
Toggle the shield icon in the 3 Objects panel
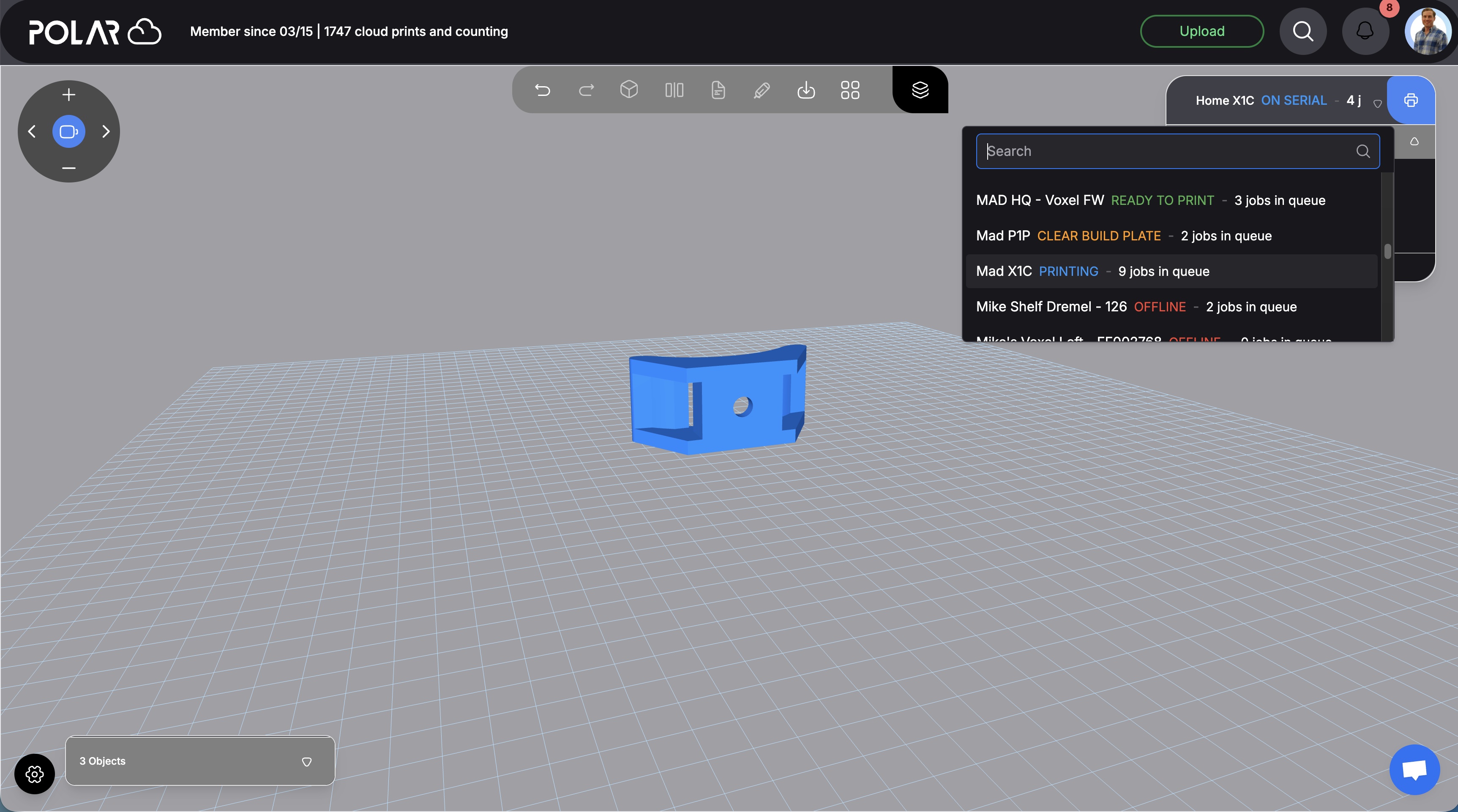307,762
